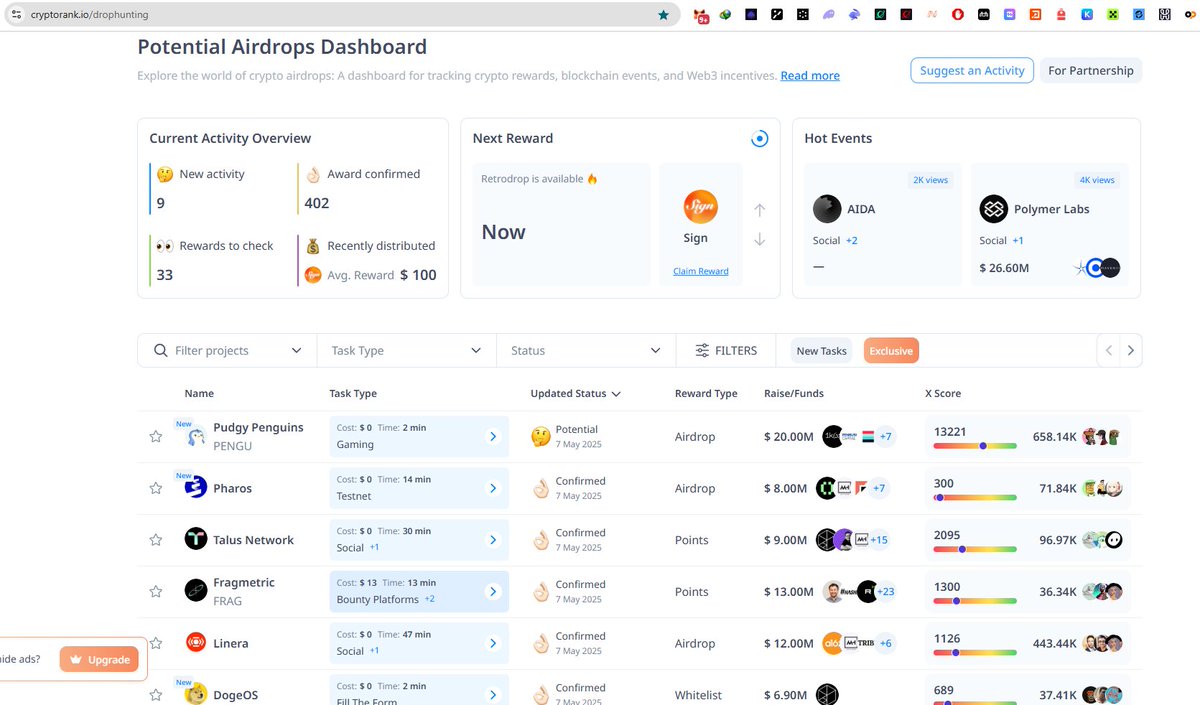Favorite Pharos with its star icon
This screenshot has width=1200, height=705.
156,488
